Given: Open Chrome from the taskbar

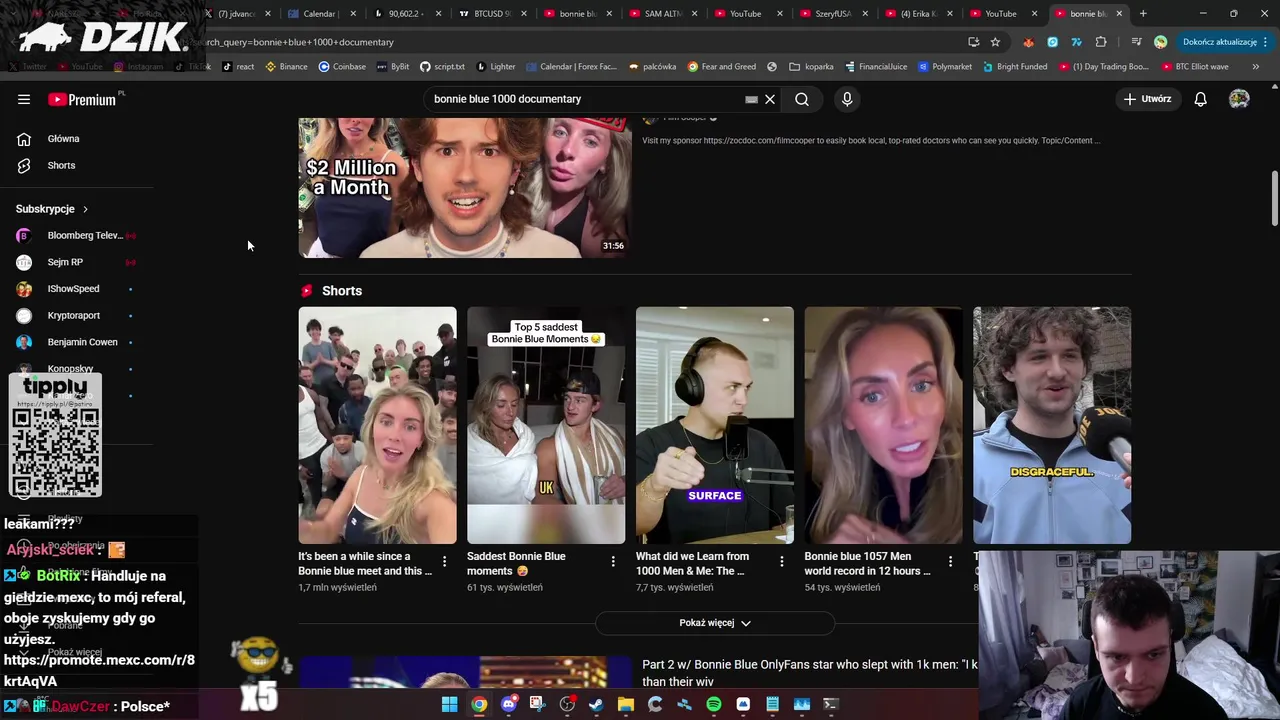Looking at the screenshot, I should [479, 704].
